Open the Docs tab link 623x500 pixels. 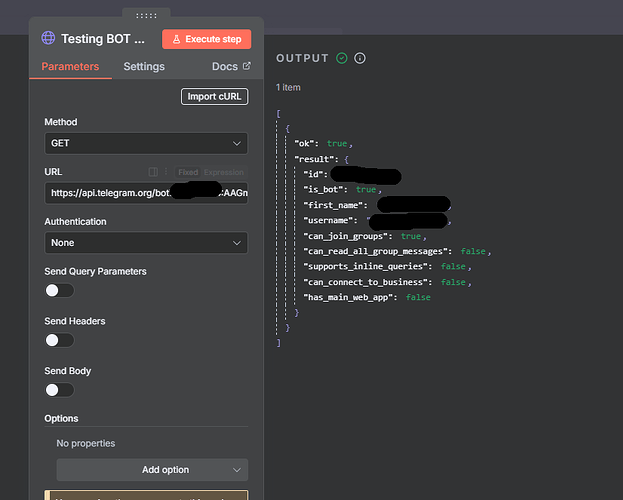click(x=231, y=66)
